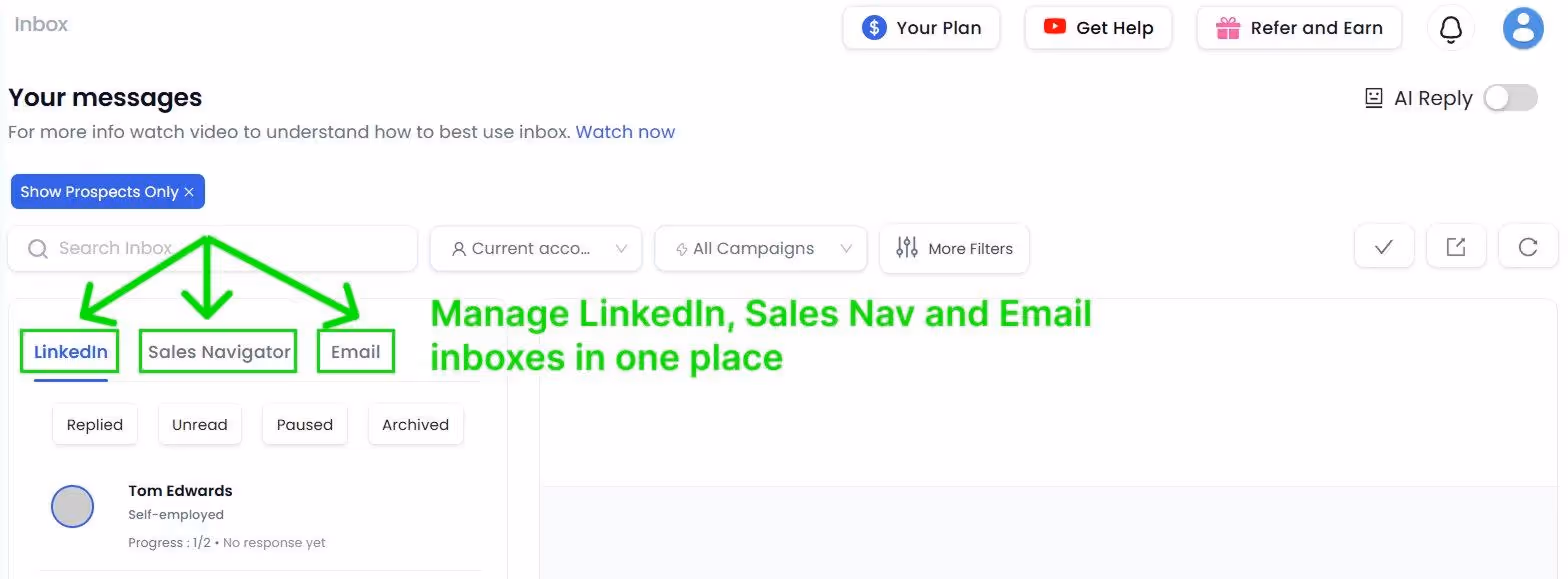Click Tom Edwards' avatar
Screen dimensions: 1568x579
(72, 507)
